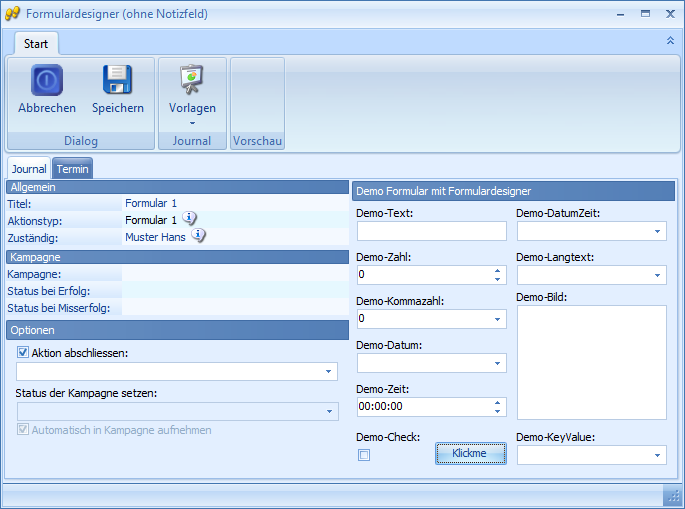Viewport: 685px width, 509px height.
Task: Minimize the Formulardesigner window
Action: pos(620,14)
